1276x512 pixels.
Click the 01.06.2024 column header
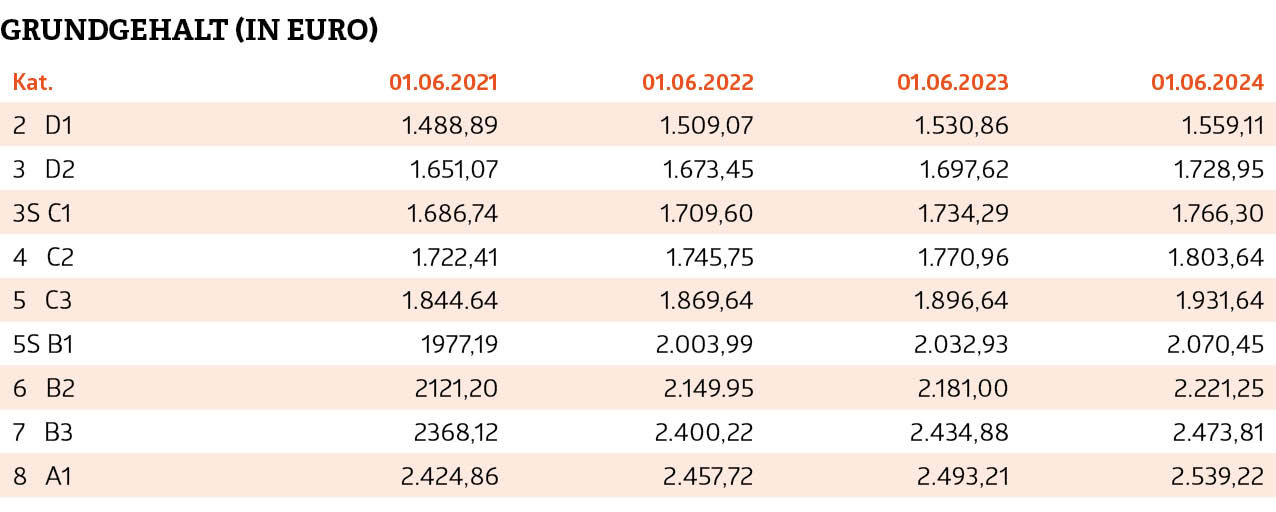tap(1208, 82)
